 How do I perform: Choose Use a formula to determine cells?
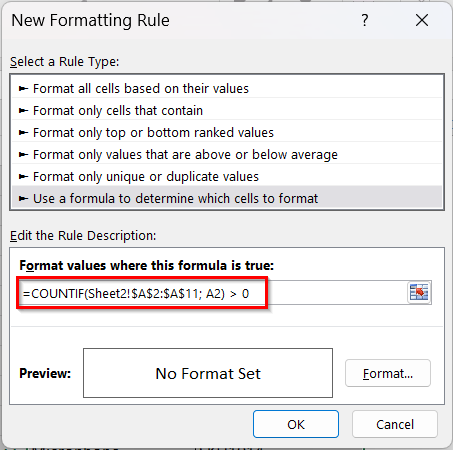[x=227, y=199]
